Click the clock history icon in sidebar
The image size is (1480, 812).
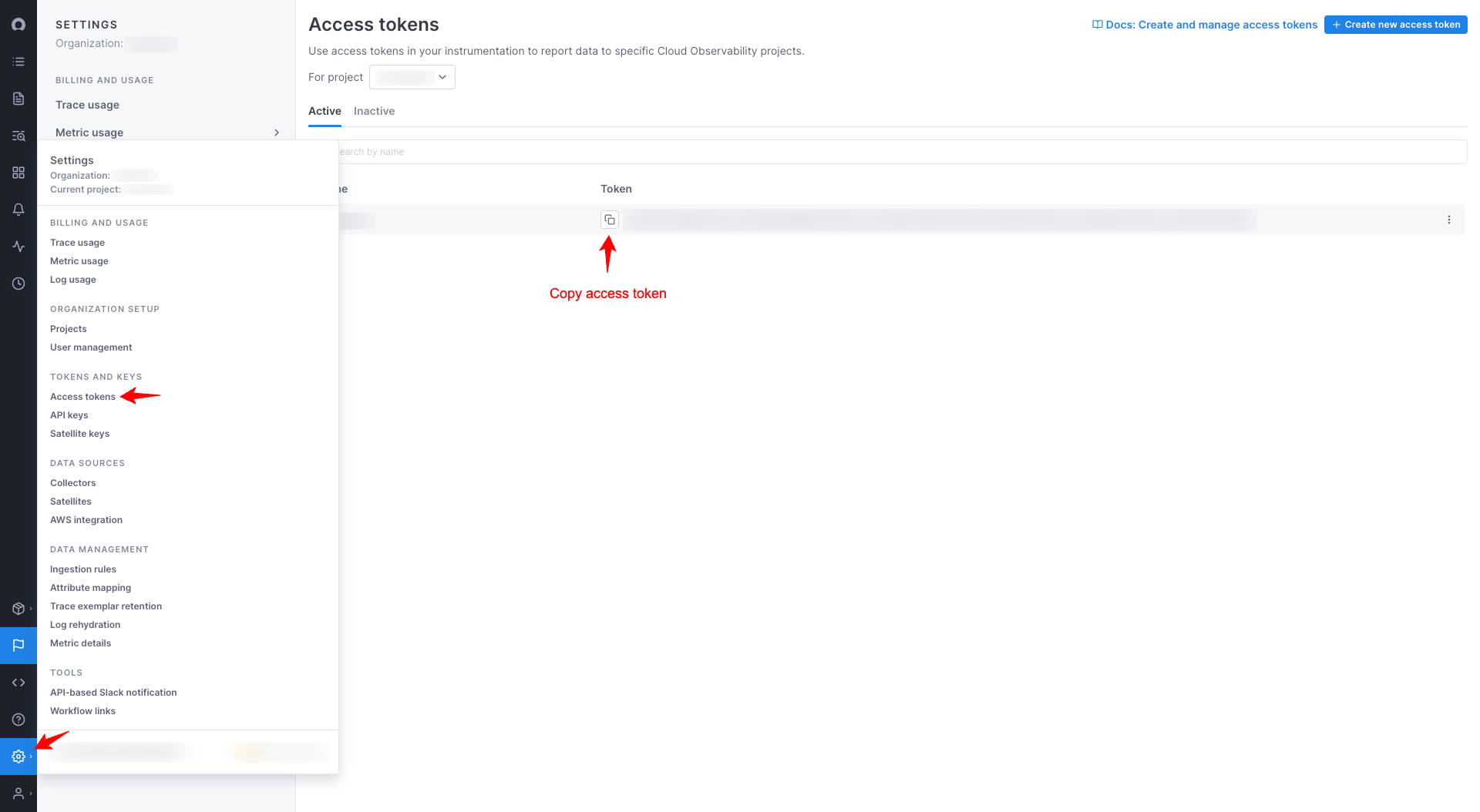pyautogui.click(x=18, y=284)
